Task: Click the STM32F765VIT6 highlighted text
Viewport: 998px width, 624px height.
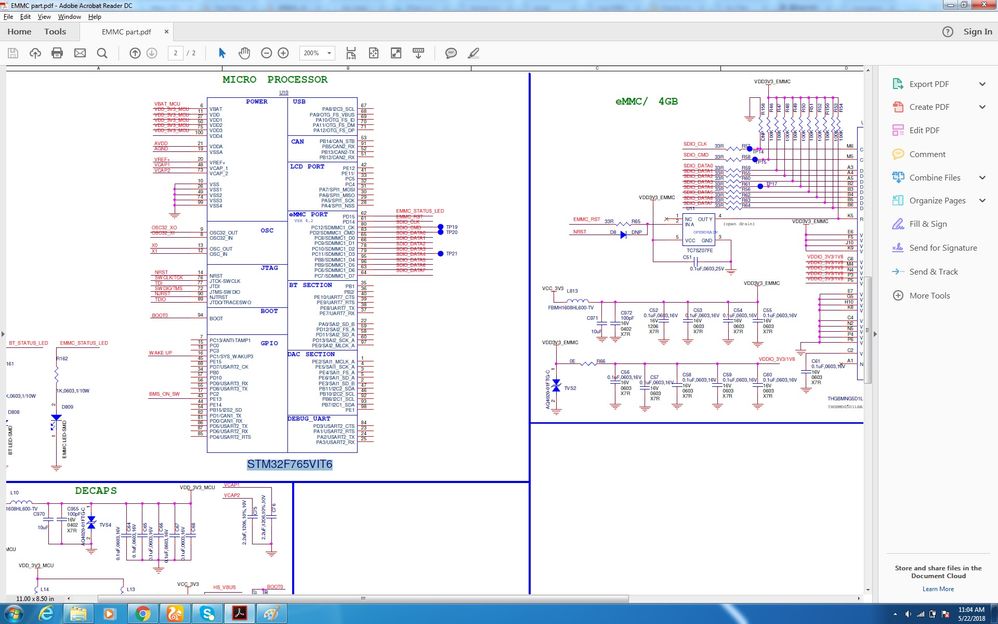Action: 290,464
